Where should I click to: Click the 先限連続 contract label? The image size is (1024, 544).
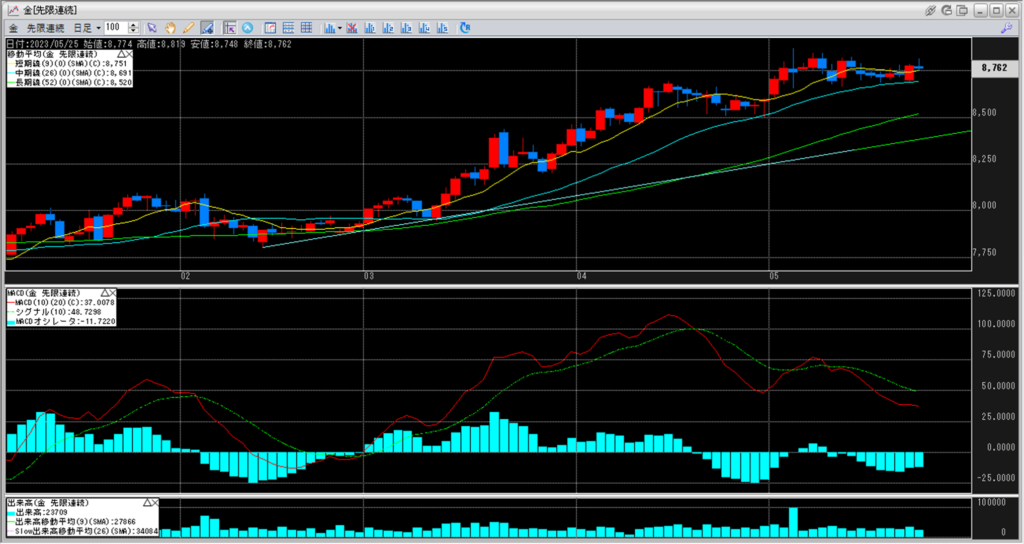pyautogui.click(x=47, y=27)
